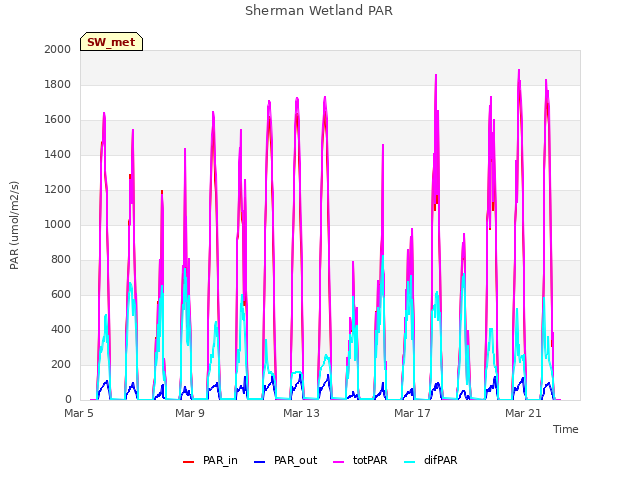Click the 1400 y-axis tick label
Viewport: 640px width, 480px height.
point(58,154)
